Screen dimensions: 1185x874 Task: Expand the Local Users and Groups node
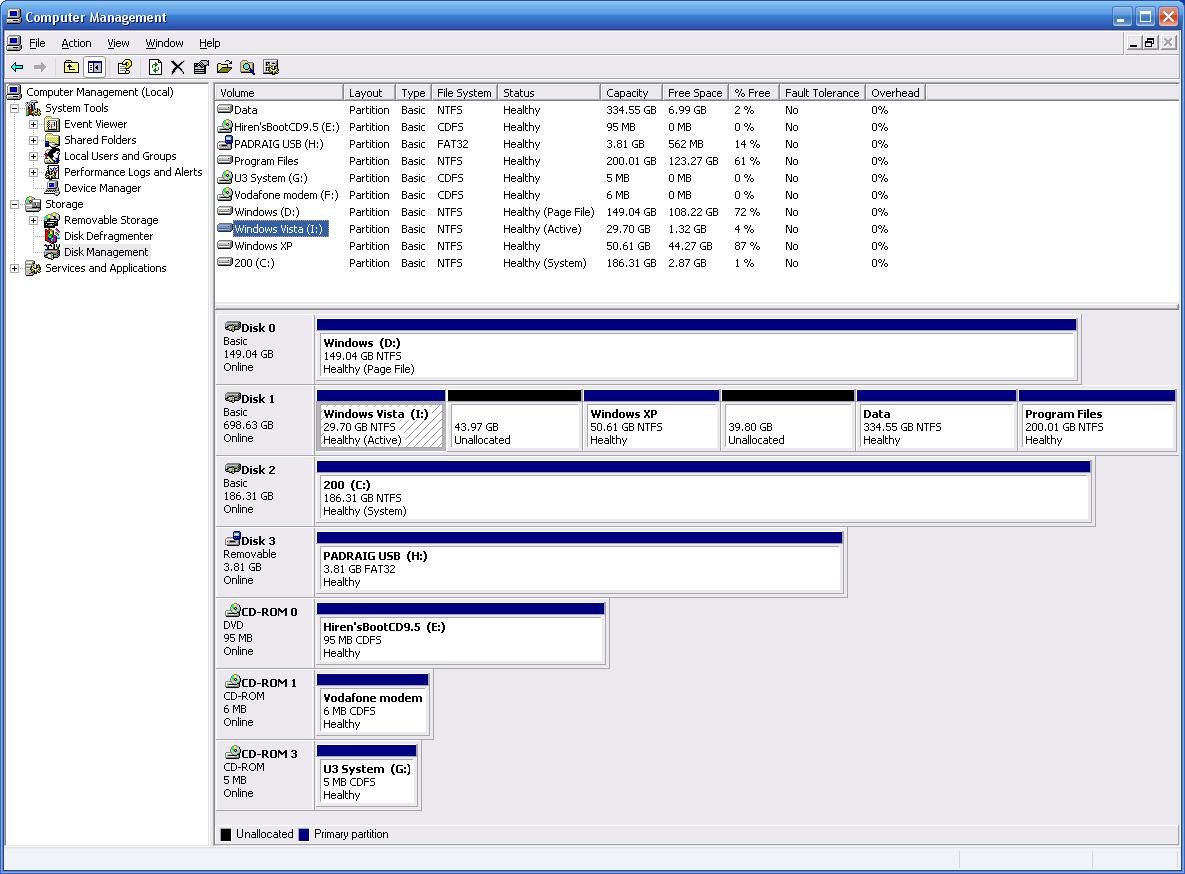(33, 157)
